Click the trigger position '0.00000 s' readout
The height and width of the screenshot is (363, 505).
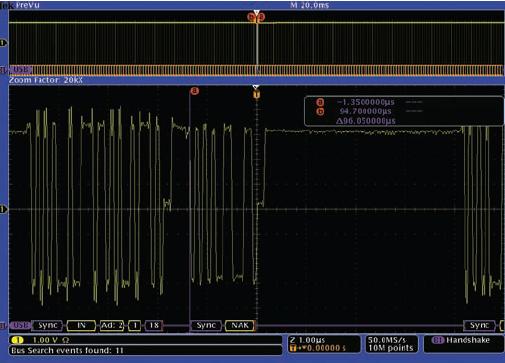pyautogui.click(x=326, y=348)
